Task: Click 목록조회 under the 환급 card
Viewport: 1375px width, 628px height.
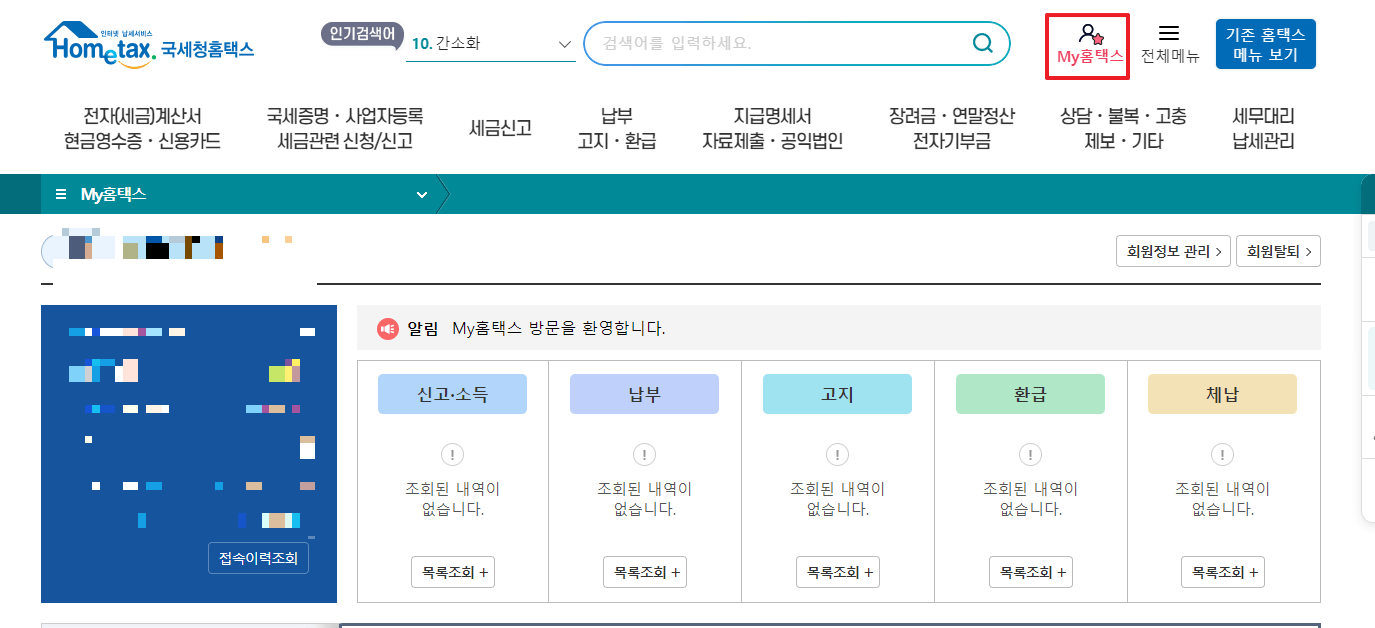Action: click(x=1031, y=571)
